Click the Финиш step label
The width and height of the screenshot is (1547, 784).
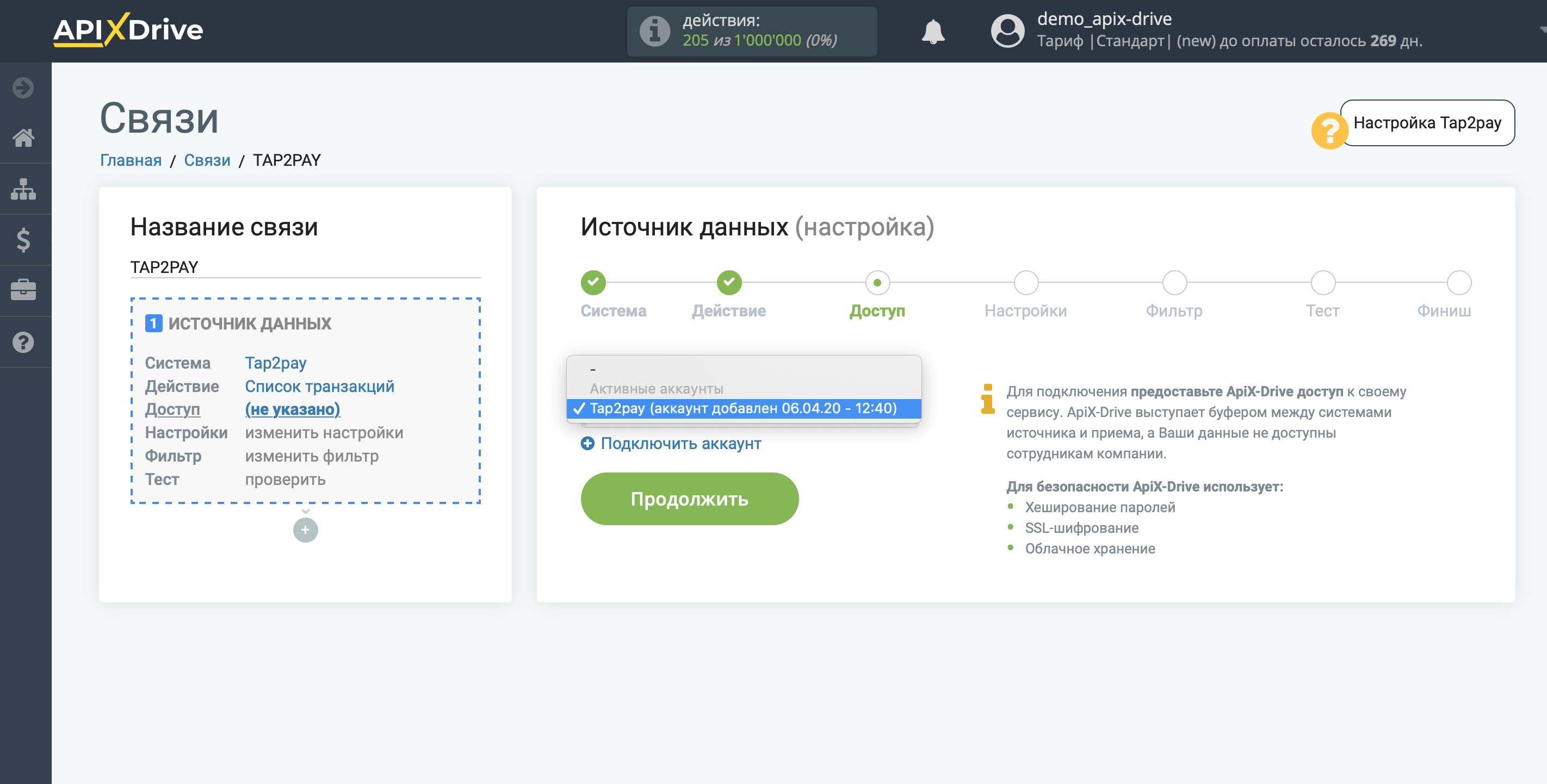(1444, 311)
